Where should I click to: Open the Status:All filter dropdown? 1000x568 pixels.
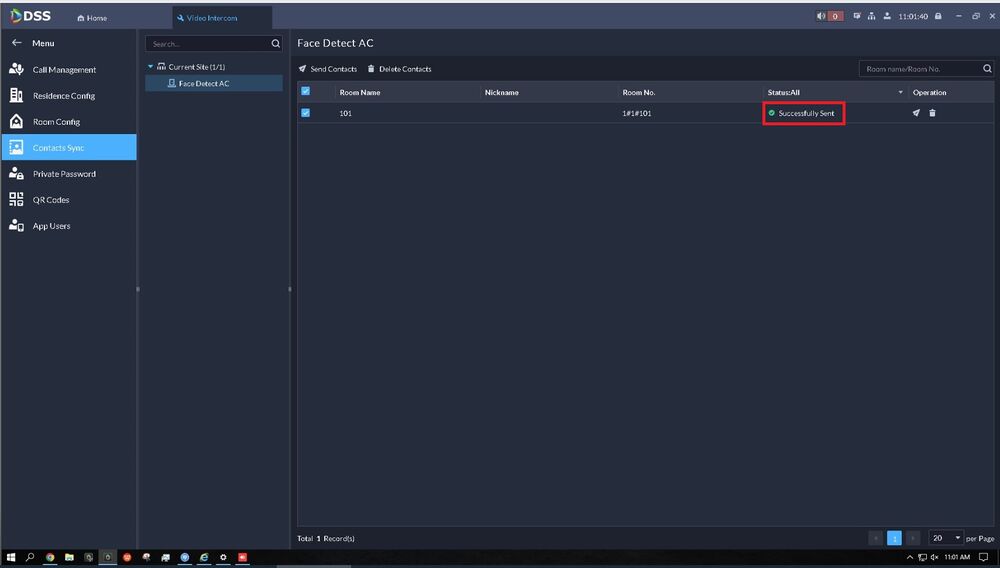click(900, 92)
